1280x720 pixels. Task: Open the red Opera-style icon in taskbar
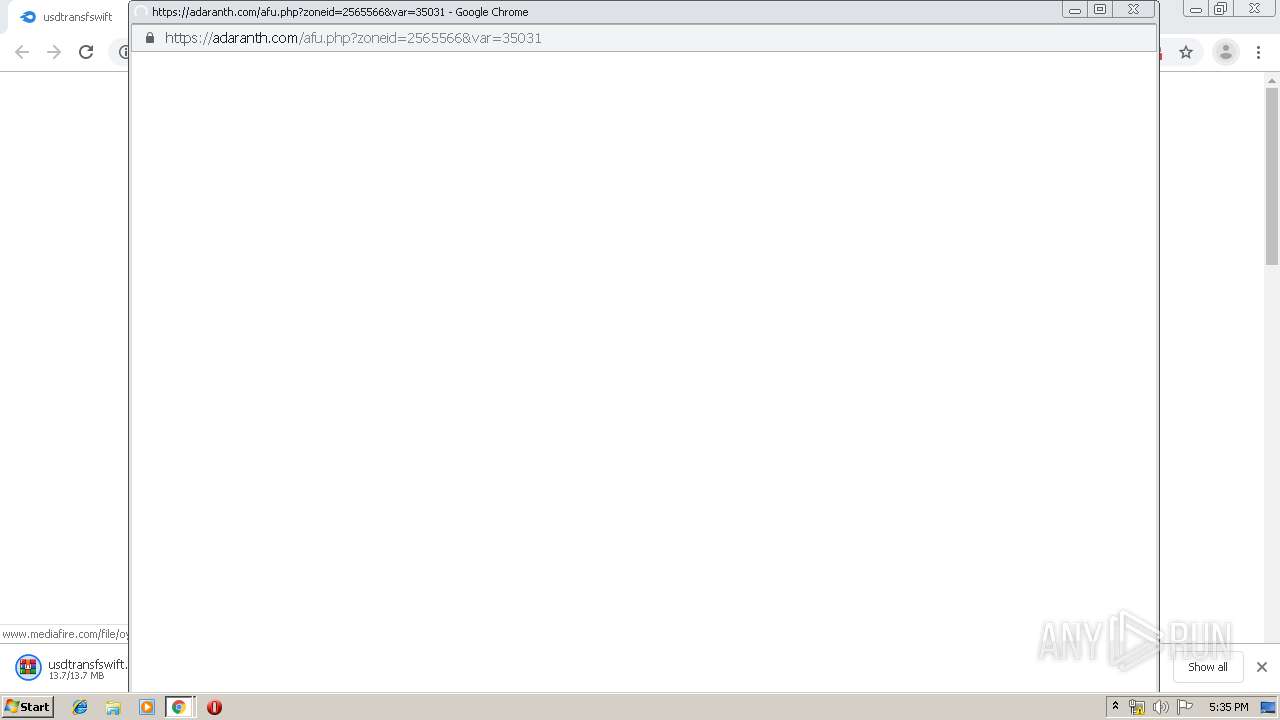(214, 707)
